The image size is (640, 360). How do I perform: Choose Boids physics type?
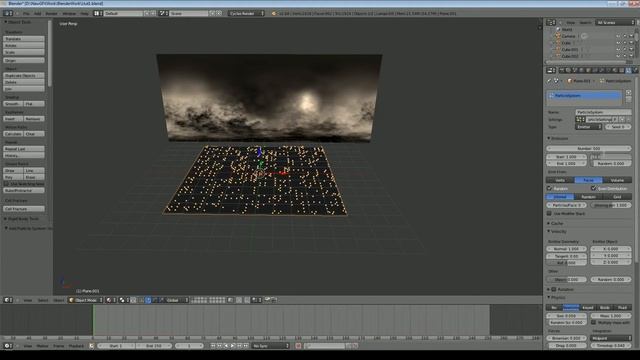click(605, 307)
